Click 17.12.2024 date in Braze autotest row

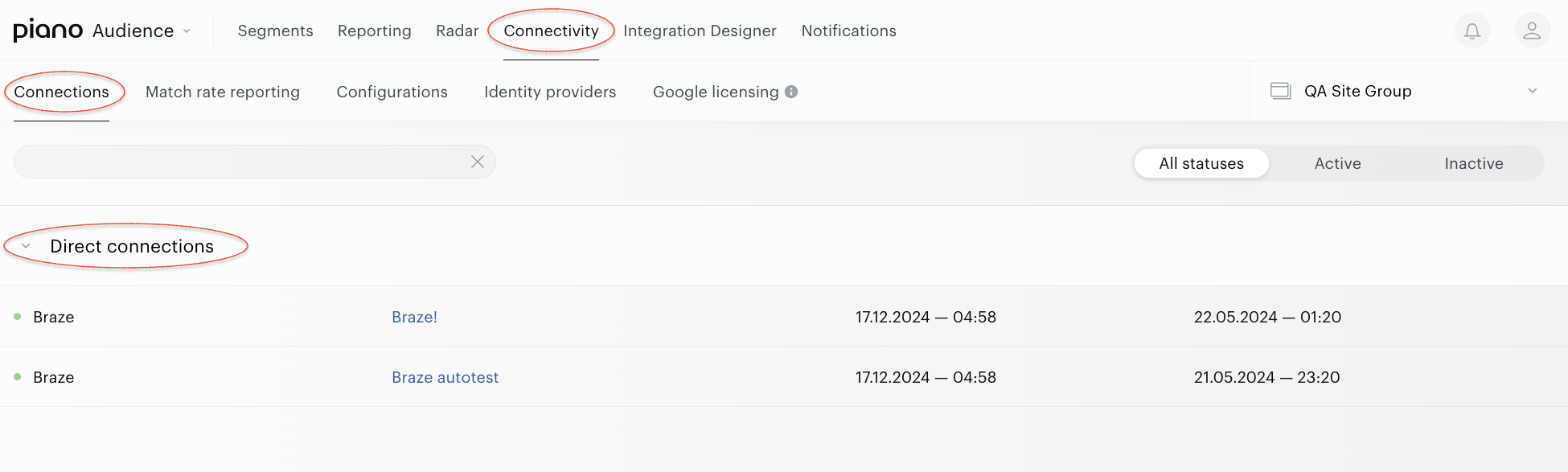pyautogui.click(x=926, y=377)
